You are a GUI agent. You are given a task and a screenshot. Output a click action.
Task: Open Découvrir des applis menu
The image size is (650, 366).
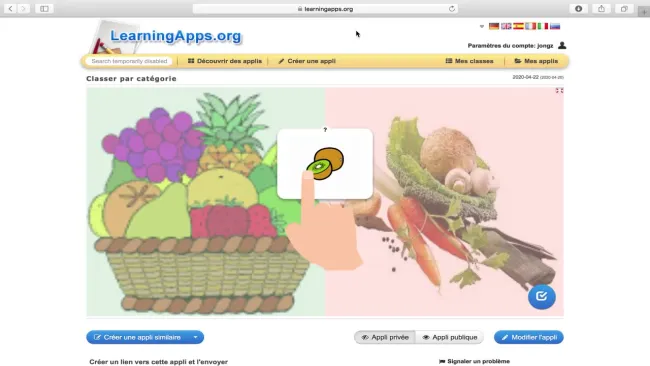[x=225, y=61]
